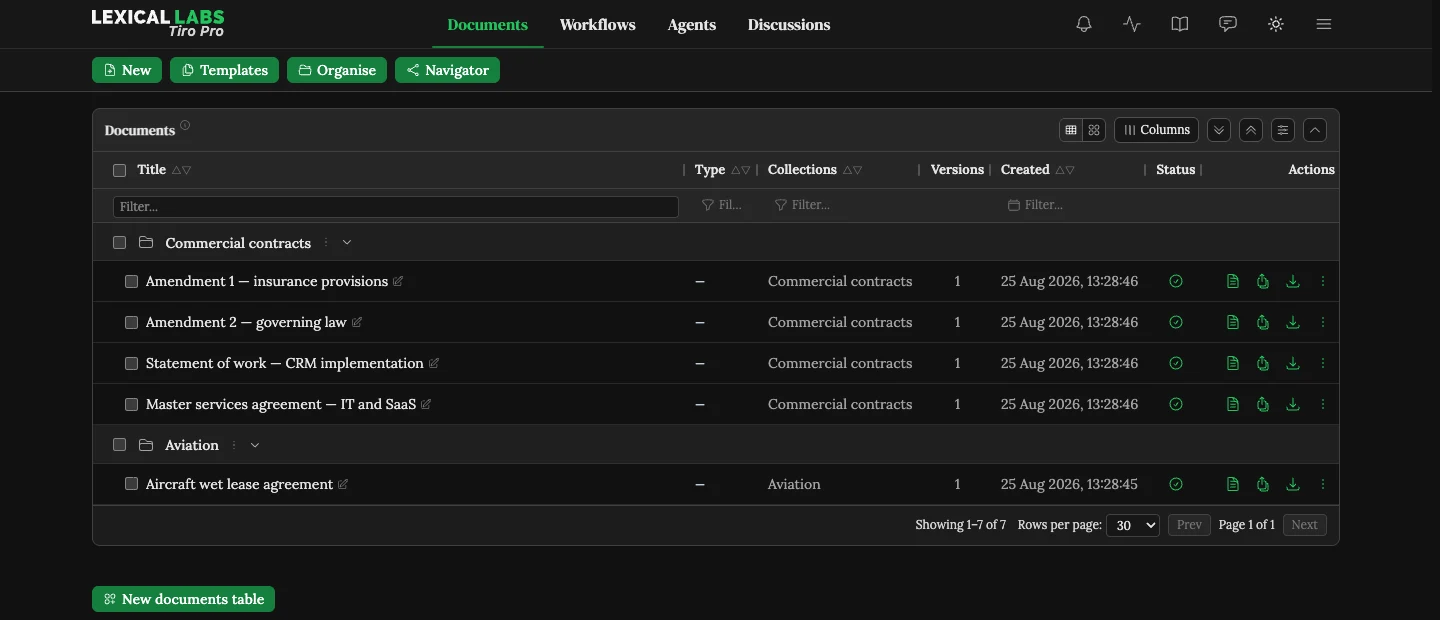Check Amendment 2 — governing law row
This screenshot has height=620, width=1440.
pos(131,323)
